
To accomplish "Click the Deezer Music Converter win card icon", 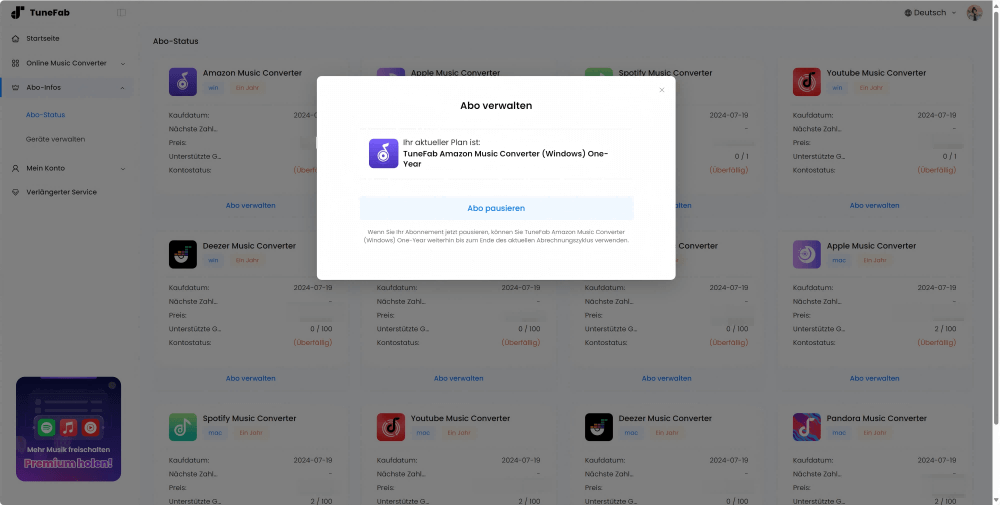I will (182, 254).
